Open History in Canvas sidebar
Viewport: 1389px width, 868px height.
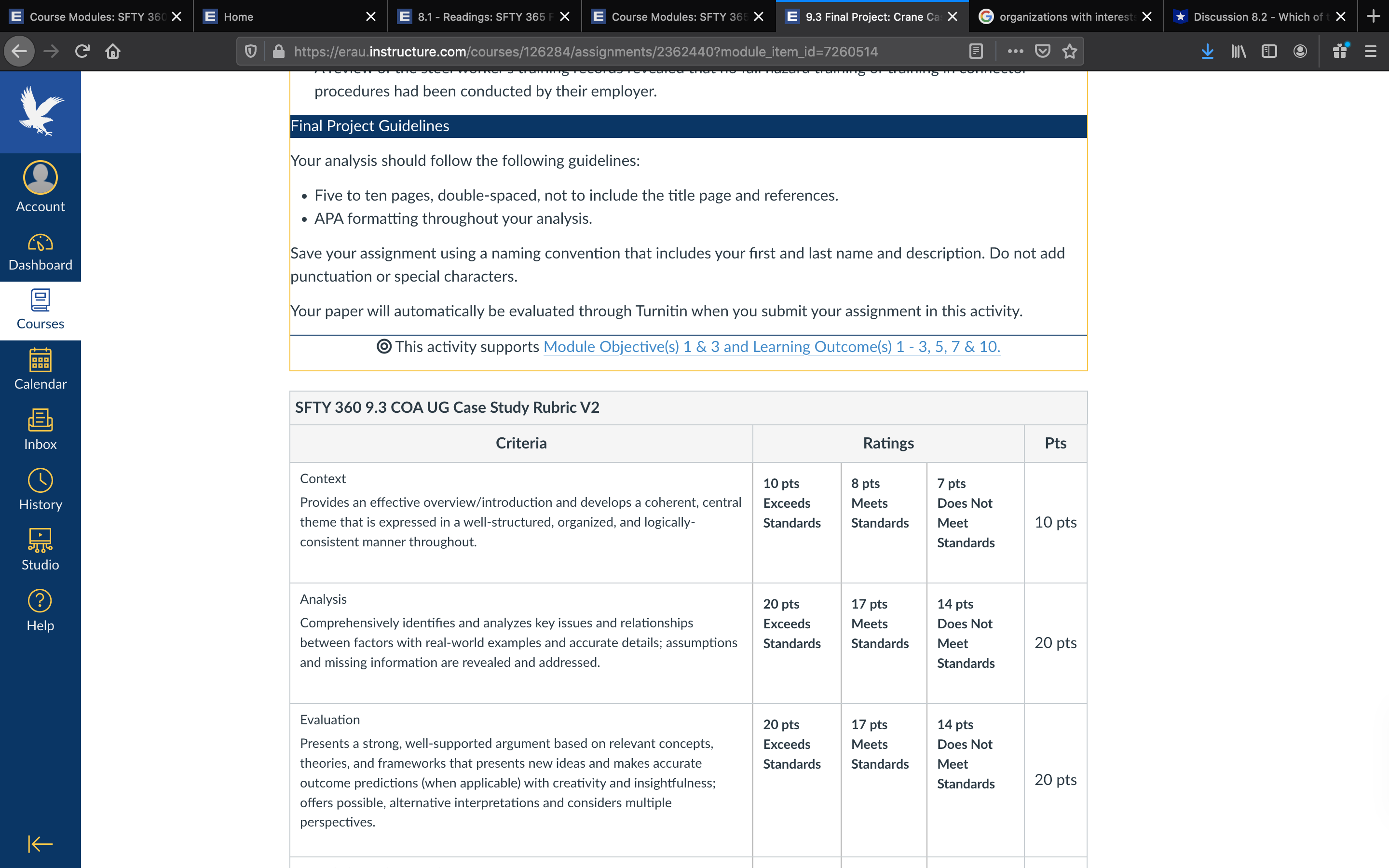[x=40, y=490]
